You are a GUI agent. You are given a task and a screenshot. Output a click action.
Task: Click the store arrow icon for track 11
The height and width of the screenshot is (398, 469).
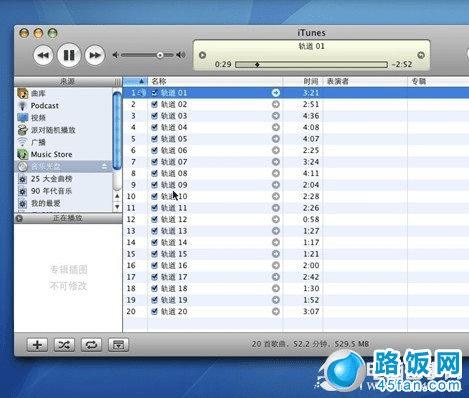276,208
